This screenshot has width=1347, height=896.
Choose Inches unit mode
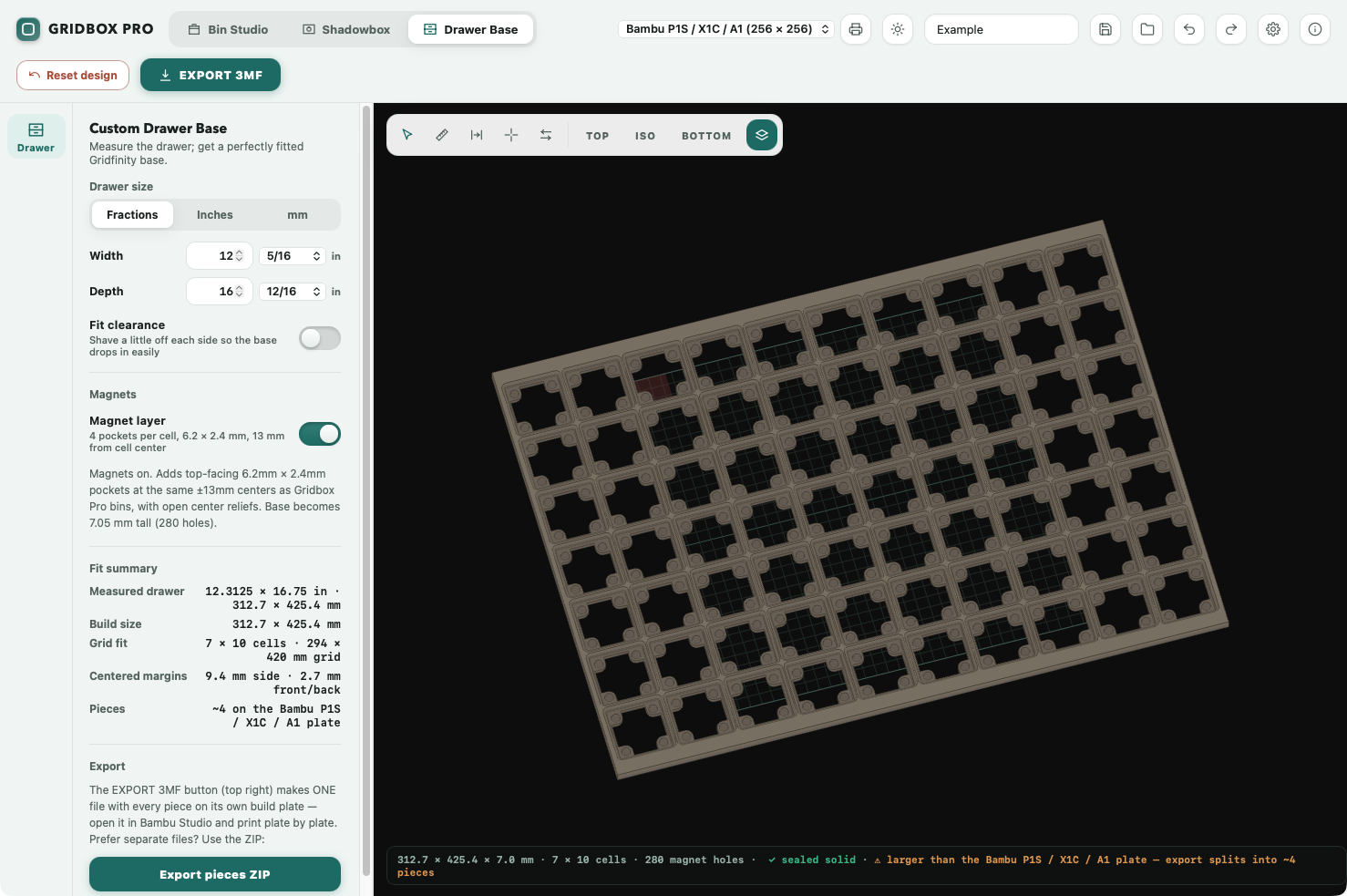(215, 215)
